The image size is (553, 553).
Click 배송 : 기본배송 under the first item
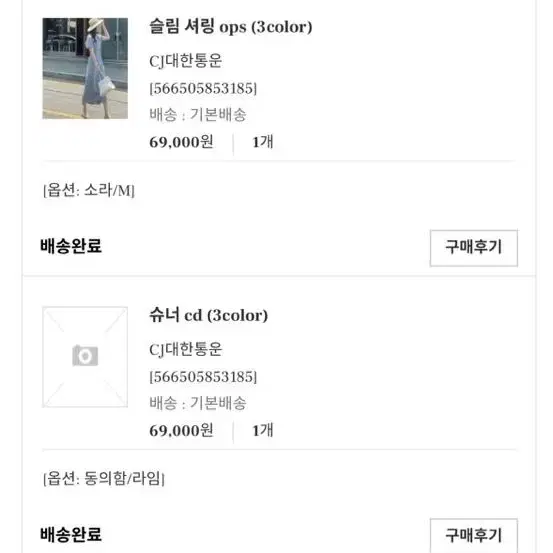click(x=198, y=115)
